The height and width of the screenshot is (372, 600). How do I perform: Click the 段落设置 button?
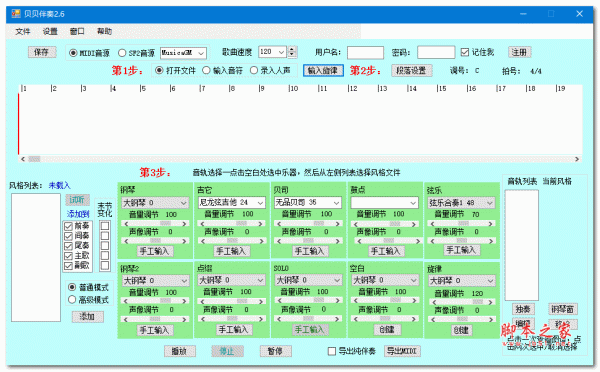pos(411,70)
